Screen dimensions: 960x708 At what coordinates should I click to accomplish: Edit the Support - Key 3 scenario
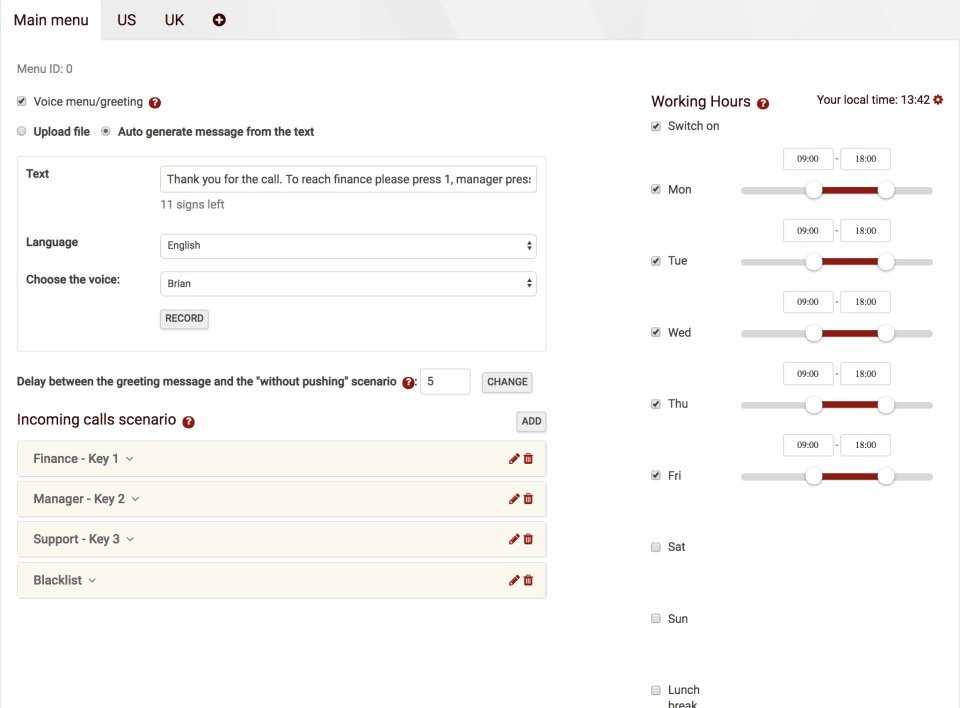point(516,539)
